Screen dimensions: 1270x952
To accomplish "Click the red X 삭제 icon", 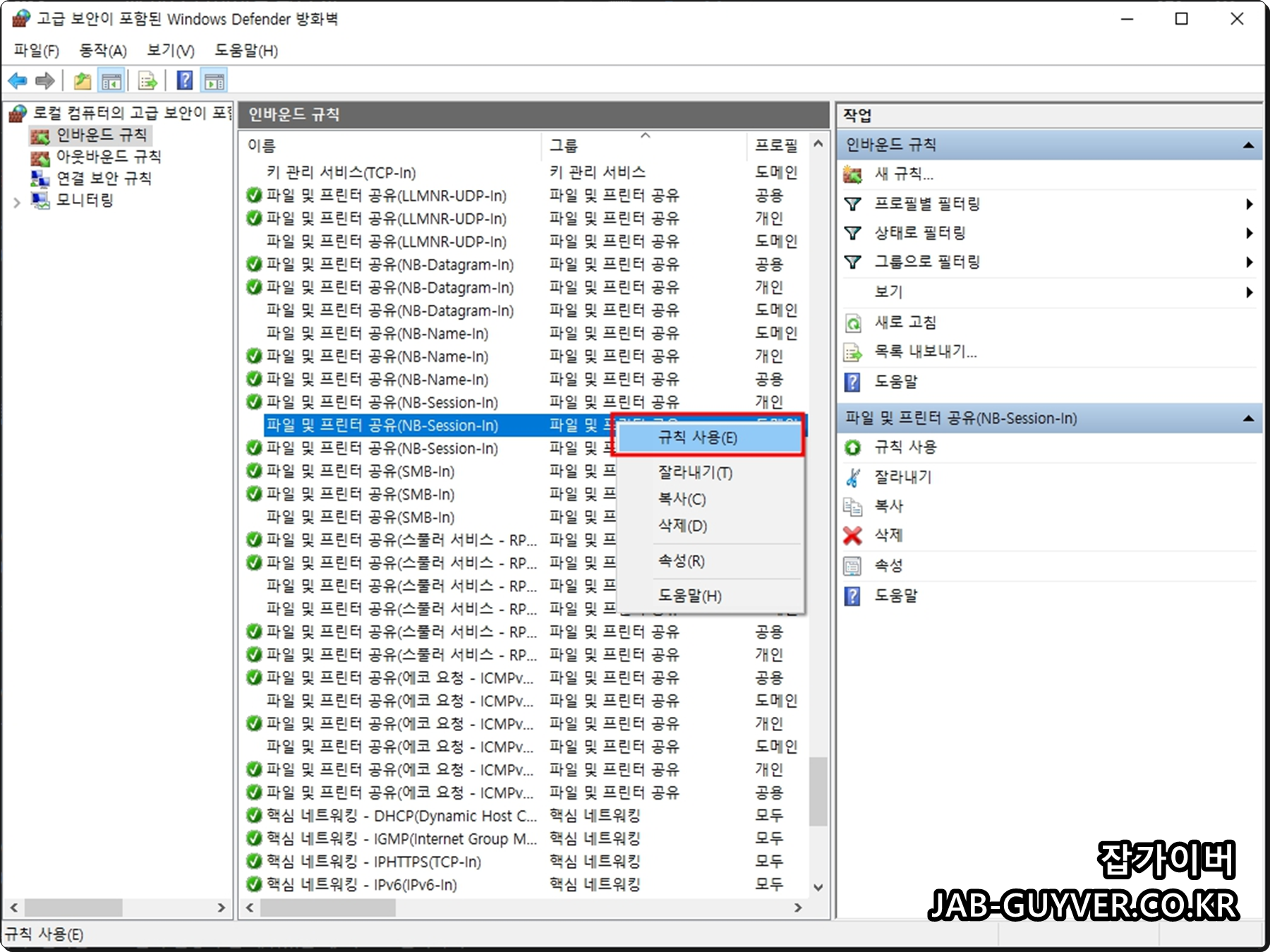I will (853, 536).
